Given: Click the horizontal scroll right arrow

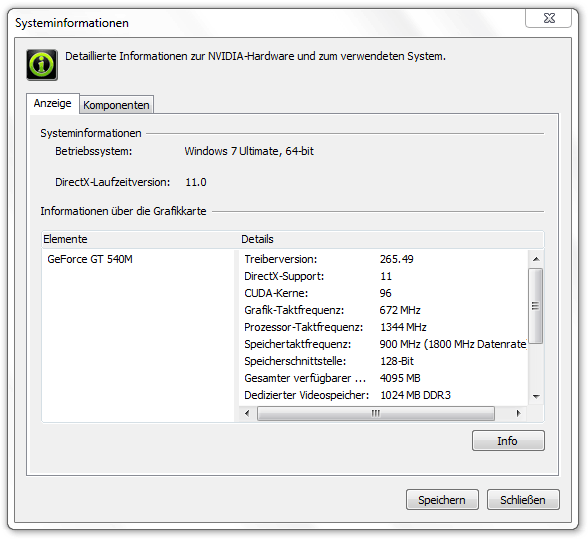Looking at the screenshot, I should click(519, 413).
